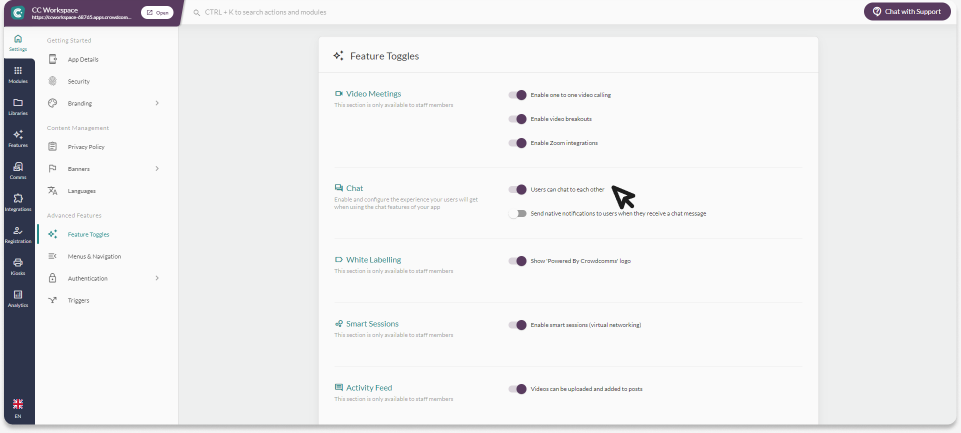Enable native chat message notifications toggle
961x433 pixels.
pos(517,213)
